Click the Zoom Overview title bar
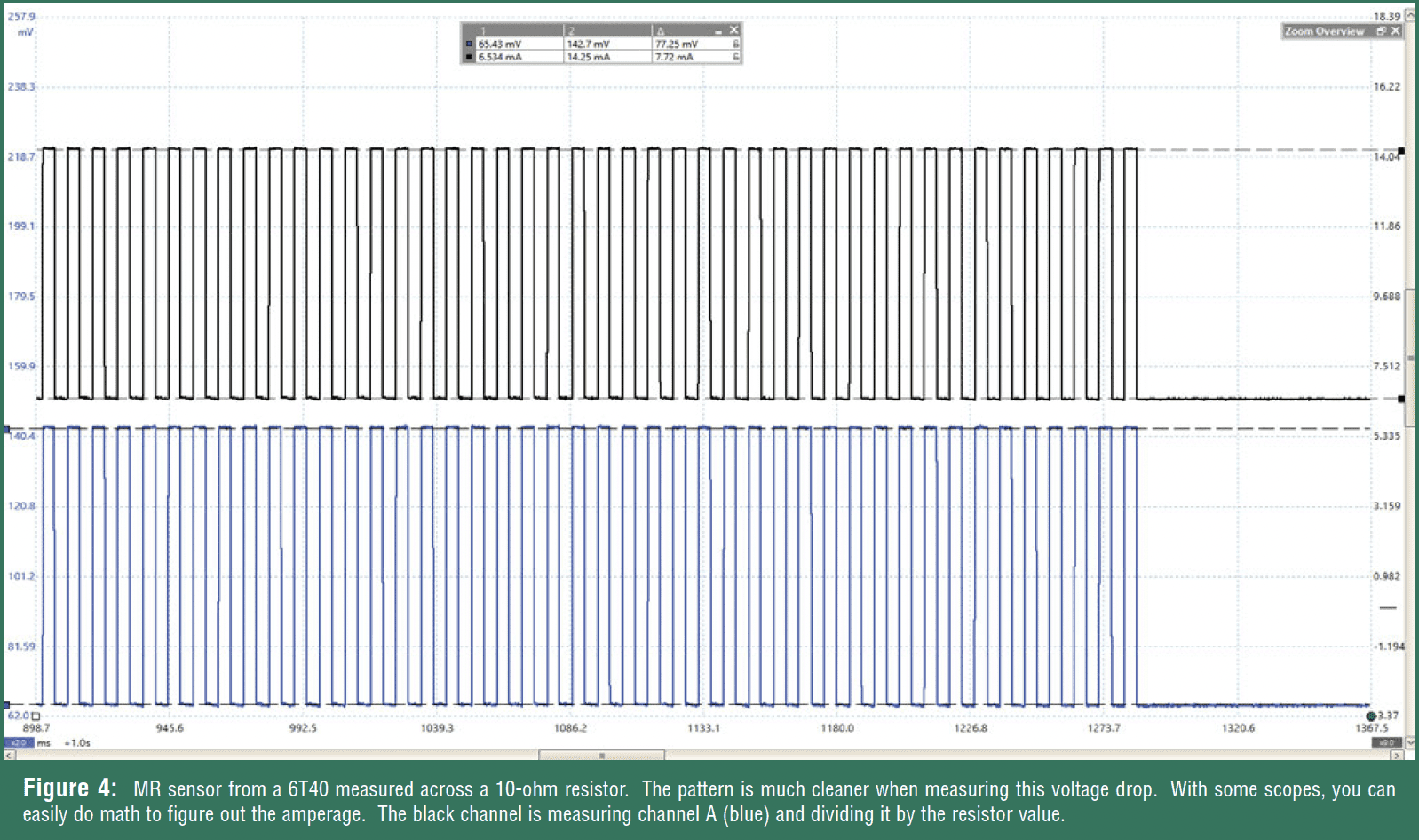The image size is (1419, 840). (x=1325, y=31)
